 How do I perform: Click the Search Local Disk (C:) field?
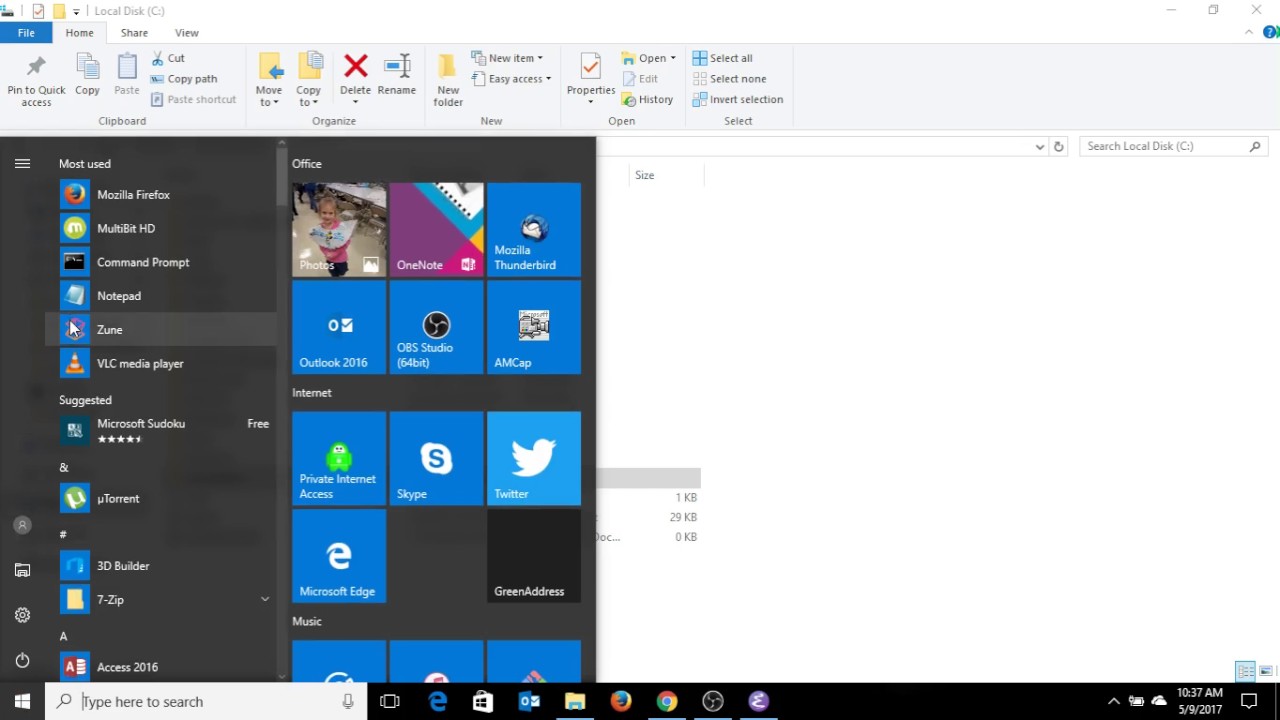1174,146
